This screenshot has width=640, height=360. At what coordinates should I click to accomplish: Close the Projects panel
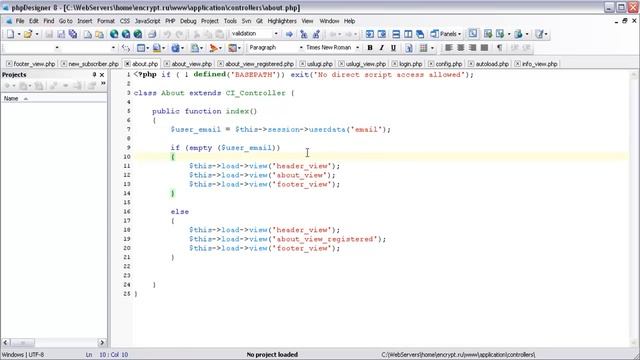coord(102,75)
